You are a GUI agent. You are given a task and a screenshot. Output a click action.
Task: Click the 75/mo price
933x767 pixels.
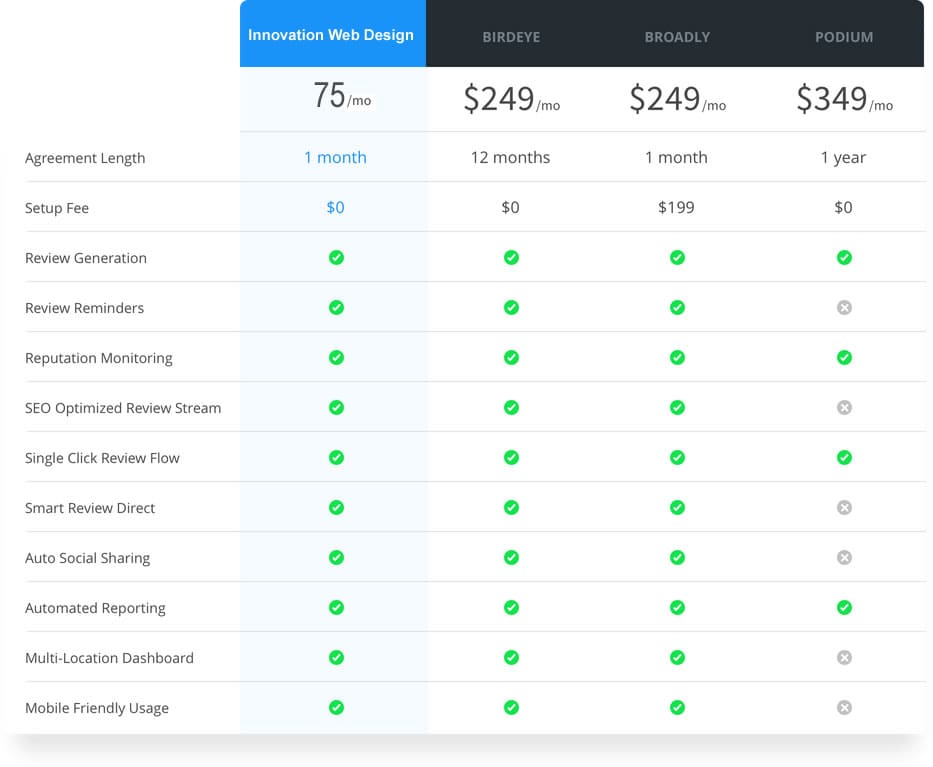[x=342, y=96]
